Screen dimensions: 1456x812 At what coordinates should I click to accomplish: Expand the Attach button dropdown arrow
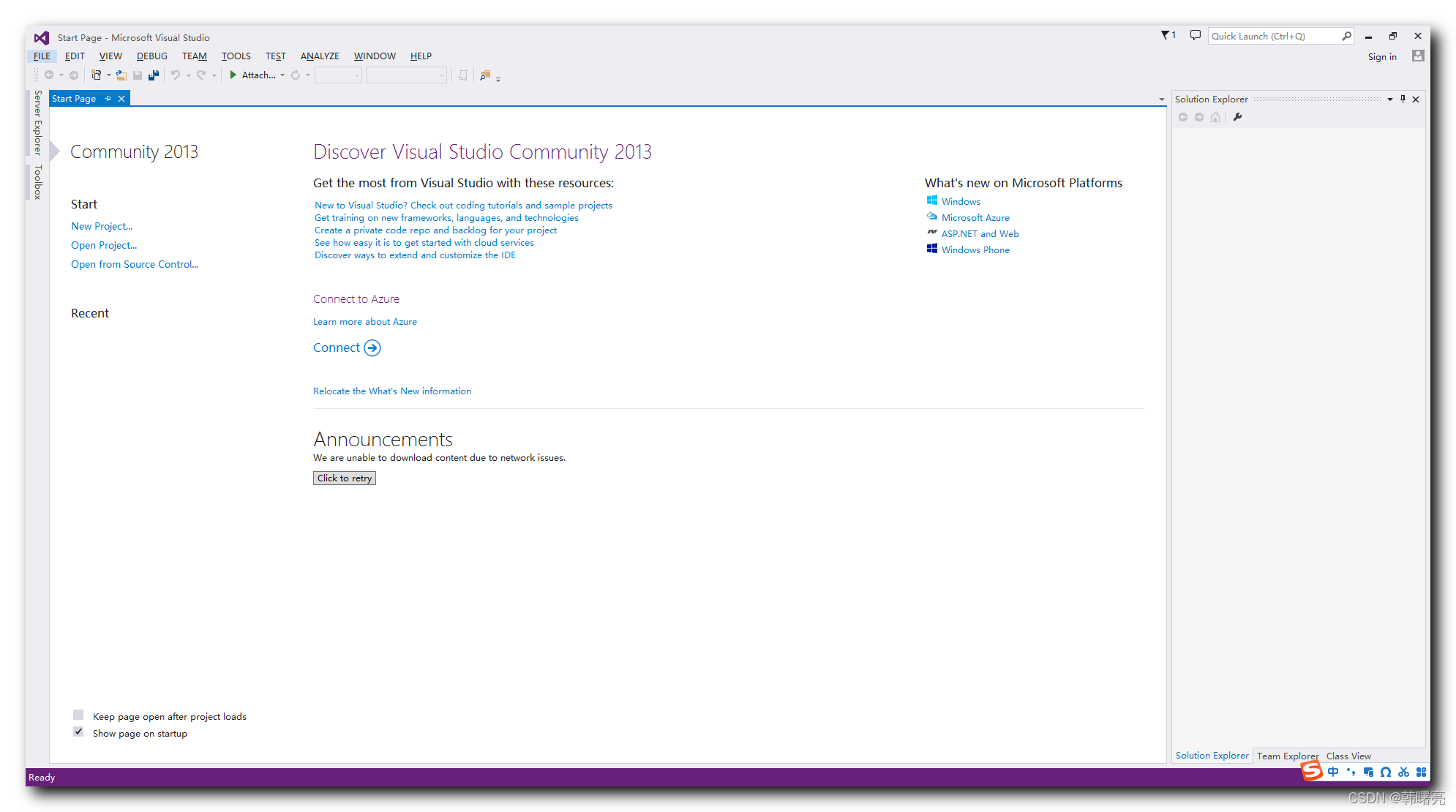click(282, 75)
